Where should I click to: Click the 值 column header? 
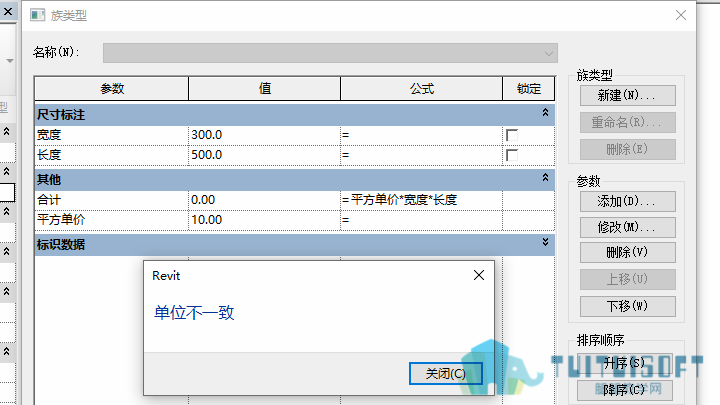tap(264, 89)
